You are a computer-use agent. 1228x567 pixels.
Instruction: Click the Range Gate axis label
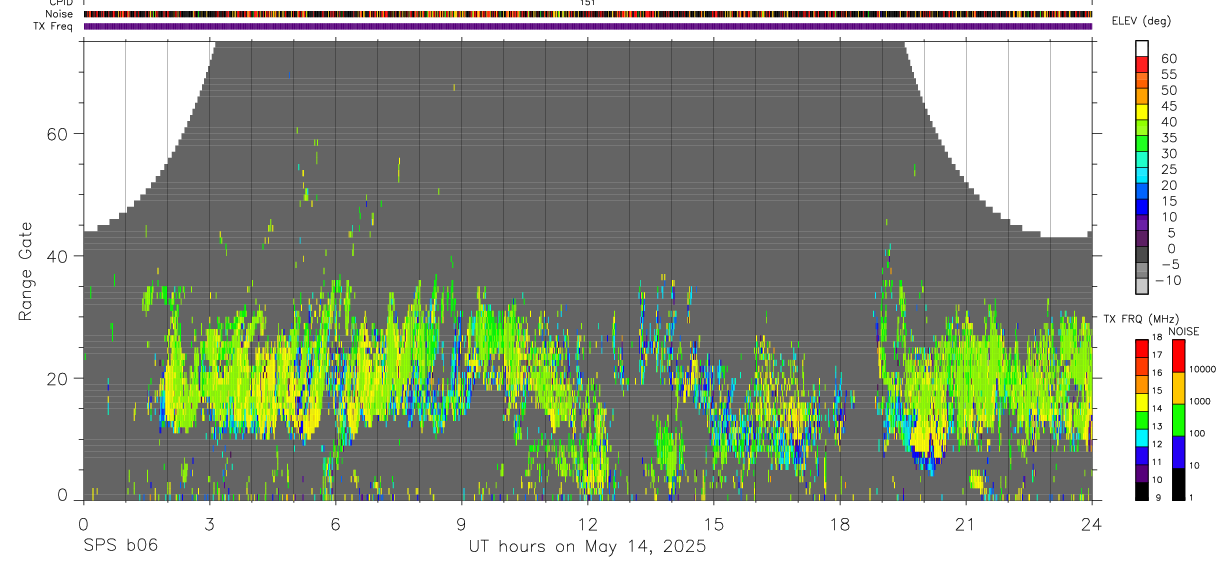tap(26, 271)
